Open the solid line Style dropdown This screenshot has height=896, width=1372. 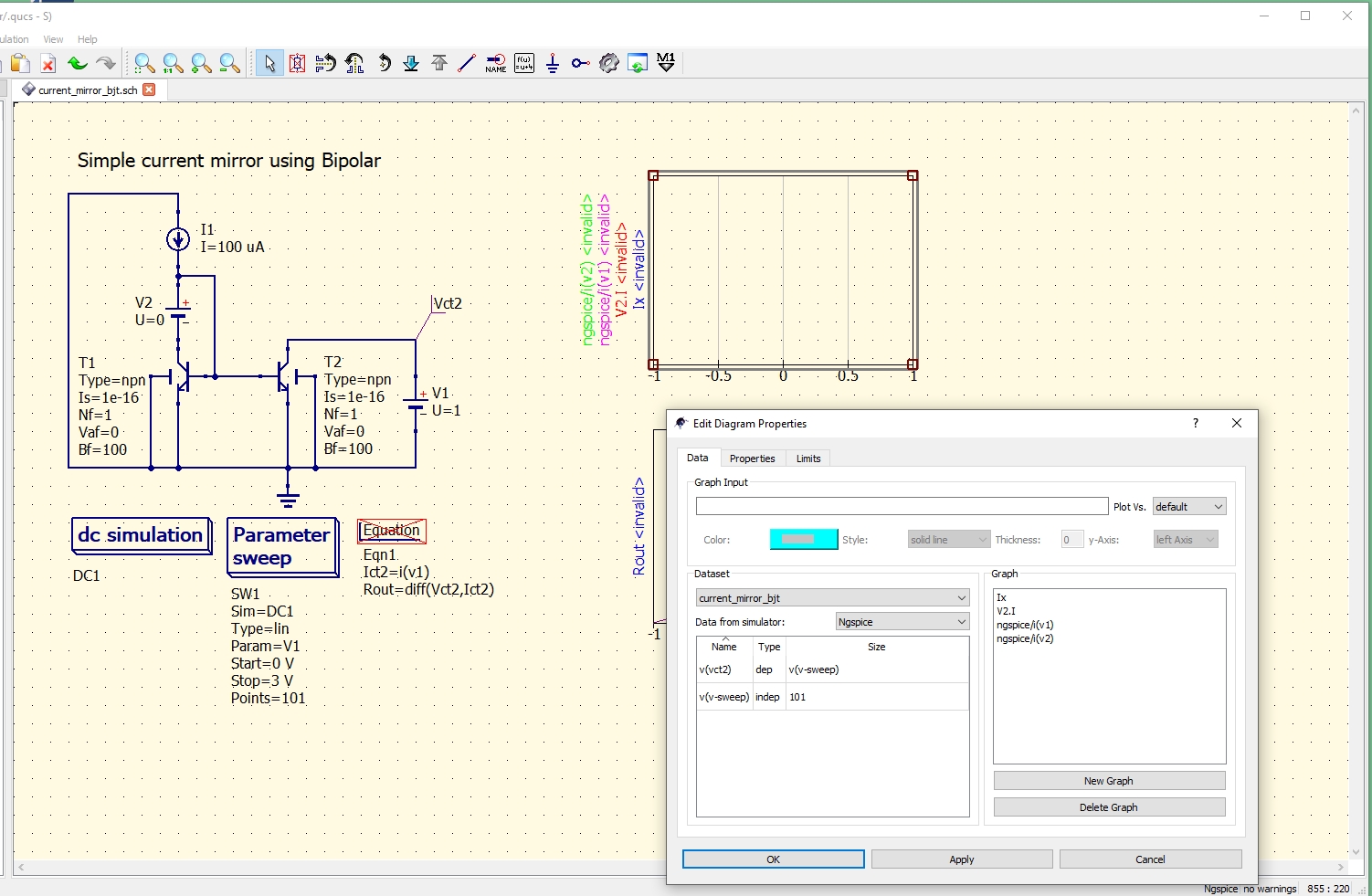pos(948,540)
